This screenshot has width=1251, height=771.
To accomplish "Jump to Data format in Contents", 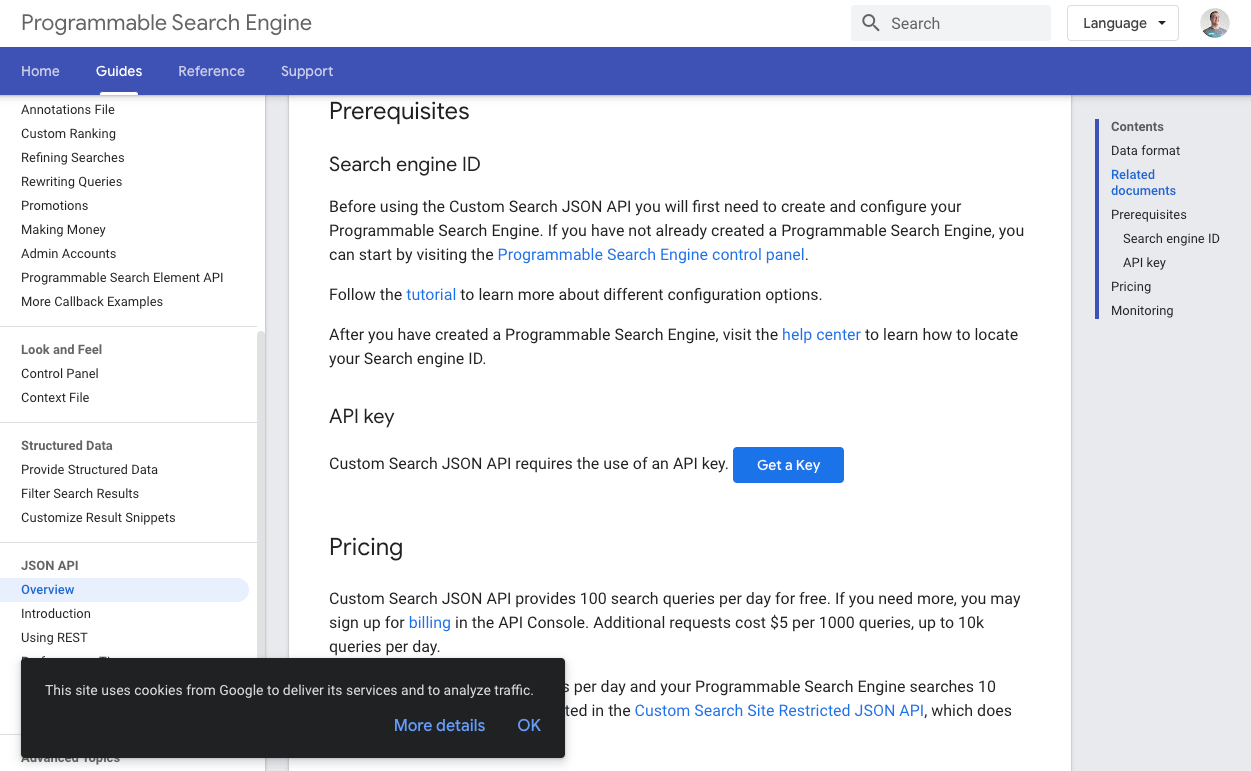I will (1145, 150).
